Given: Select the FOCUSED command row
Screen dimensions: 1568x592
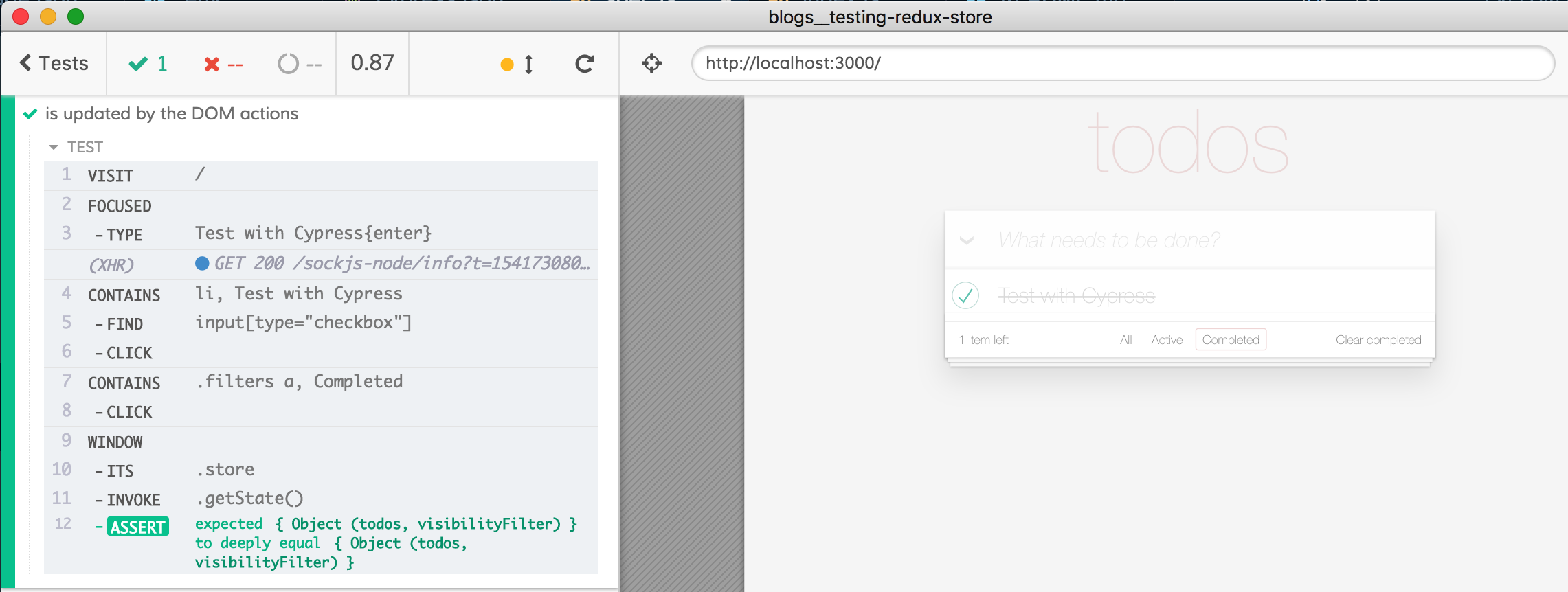Looking at the screenshot, I should [321, 205].
